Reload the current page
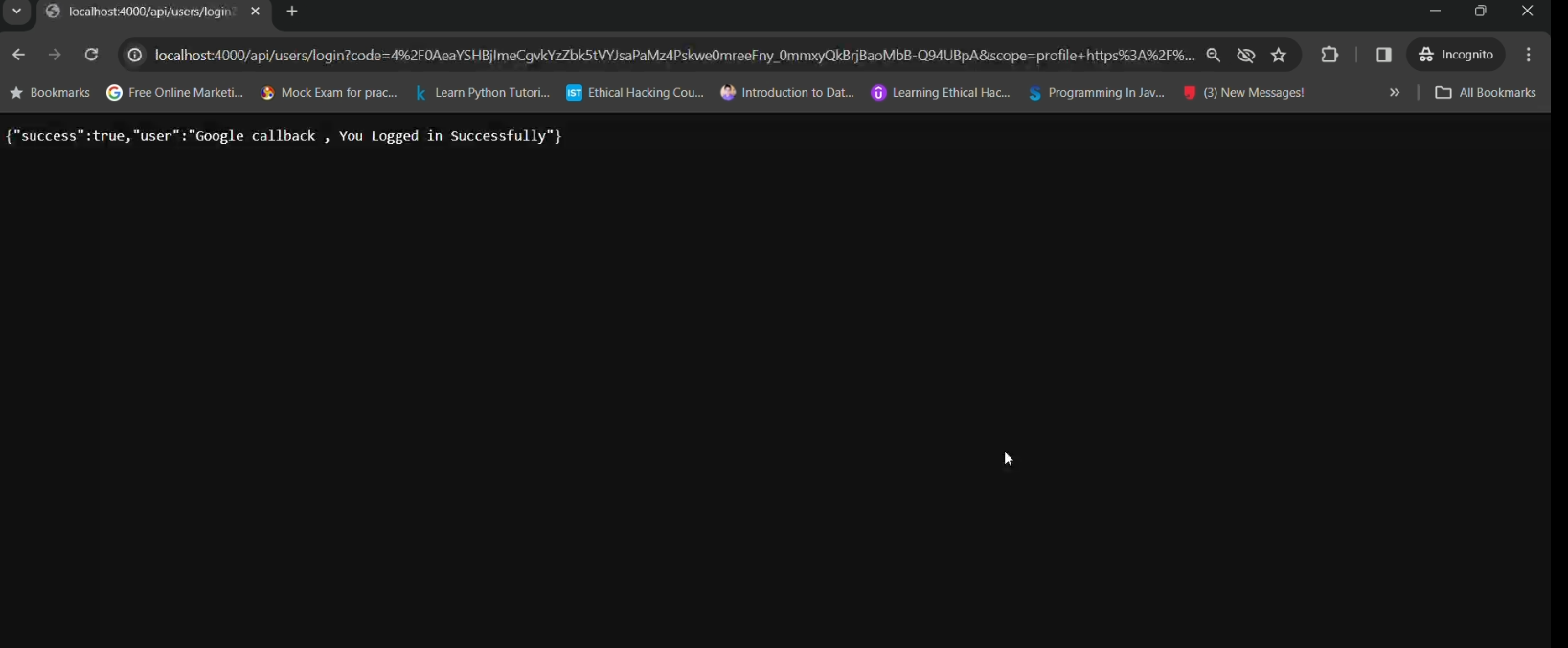 (92, 56)
